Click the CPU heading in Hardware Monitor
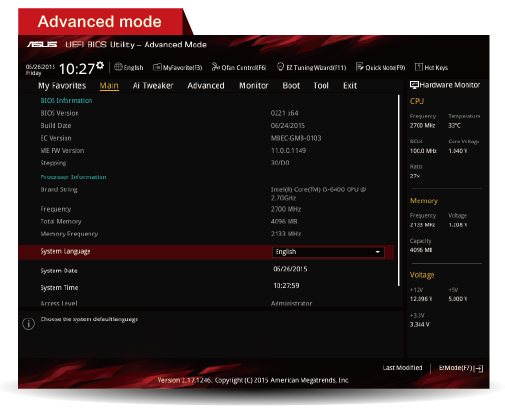Screen dimensions: 505x411 pyautogui.click(x=417, y=101)
